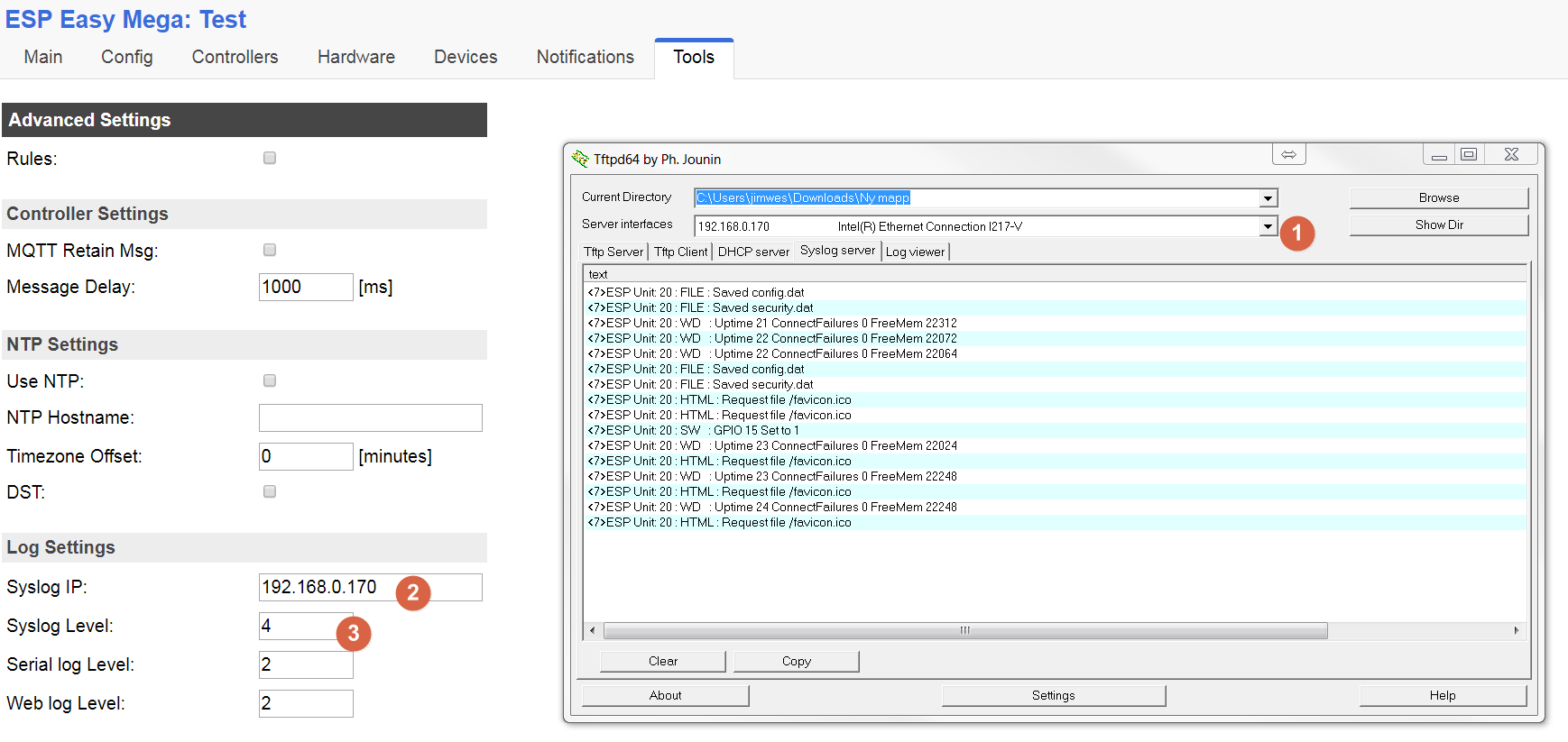Enable the Rules checkbox
Image resolution: width=1568 pixels, height=742 pixels.
pos(270,158)
